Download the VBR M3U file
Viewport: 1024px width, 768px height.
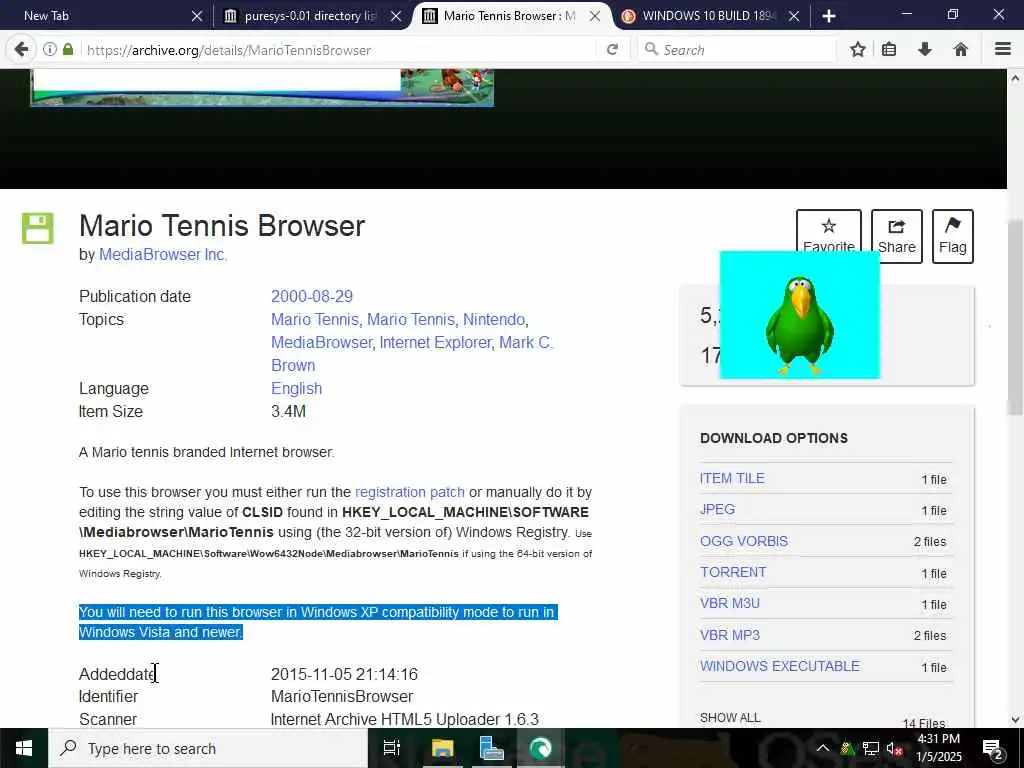(729, 603)
